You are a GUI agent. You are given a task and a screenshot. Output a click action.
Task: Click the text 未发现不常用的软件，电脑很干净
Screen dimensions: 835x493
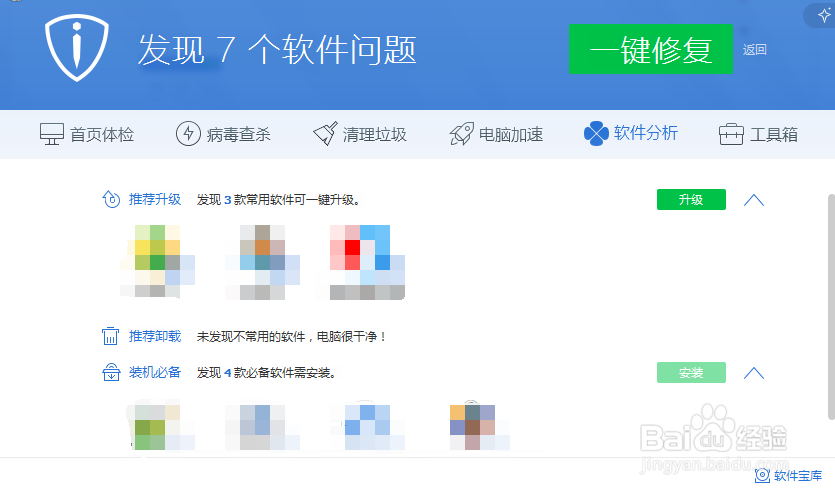pyautogui.click(x=291, y=337)
